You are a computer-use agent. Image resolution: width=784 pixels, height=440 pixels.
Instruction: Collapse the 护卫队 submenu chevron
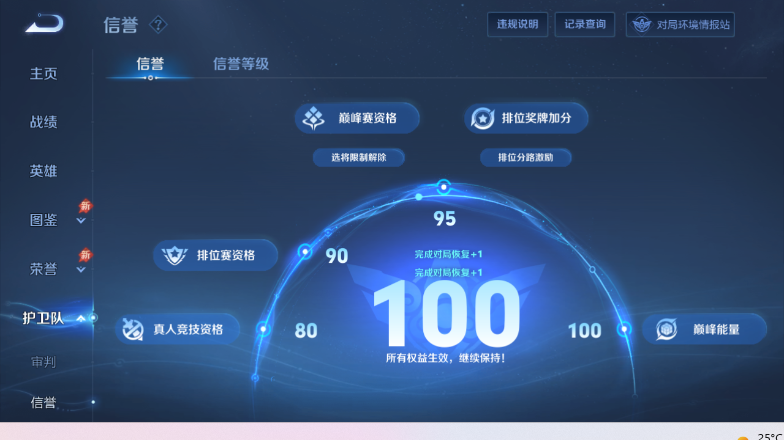[x=81, y=318]
